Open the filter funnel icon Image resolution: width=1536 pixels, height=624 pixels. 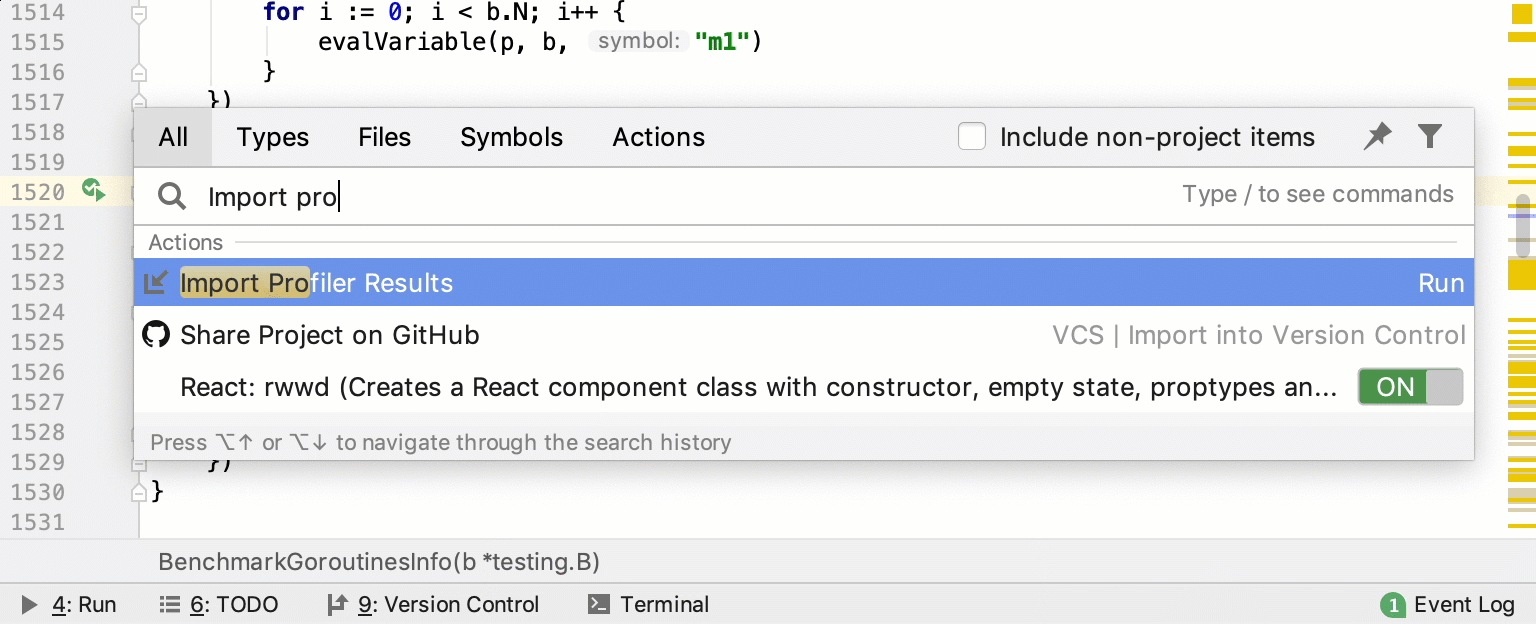click(x=1430, y=136)
